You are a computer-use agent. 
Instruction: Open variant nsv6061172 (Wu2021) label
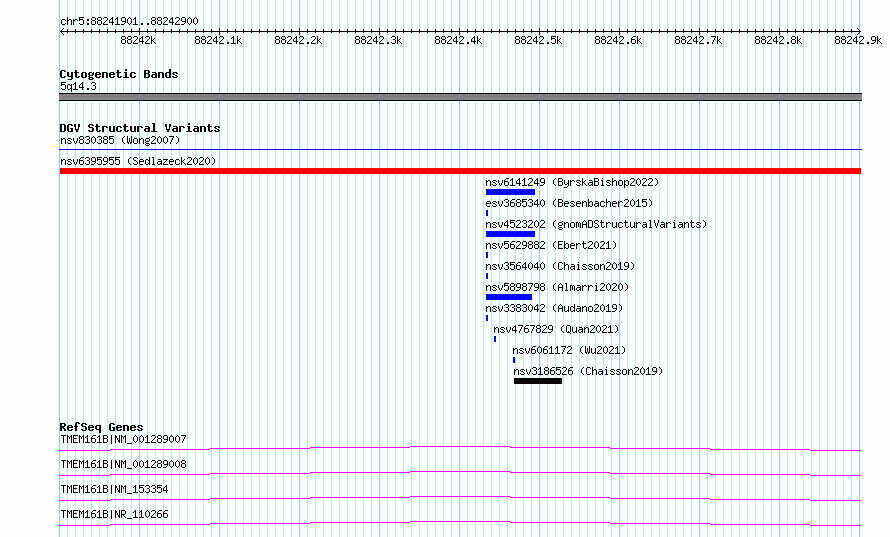[x=569, y=350]
